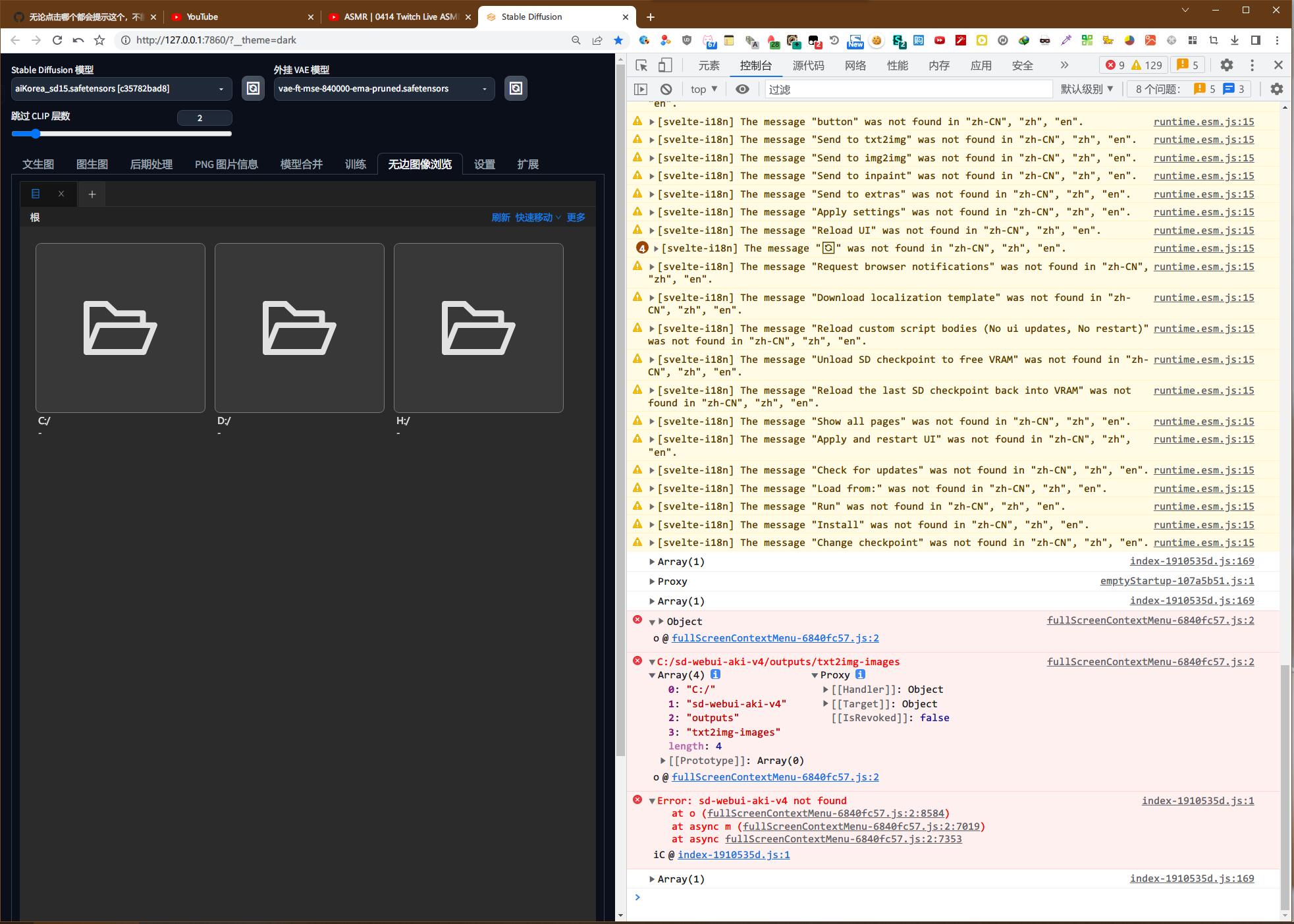Open the top JavaScript context dropdown
Screen dimensions: 1294x924
[x=704, y=89]
